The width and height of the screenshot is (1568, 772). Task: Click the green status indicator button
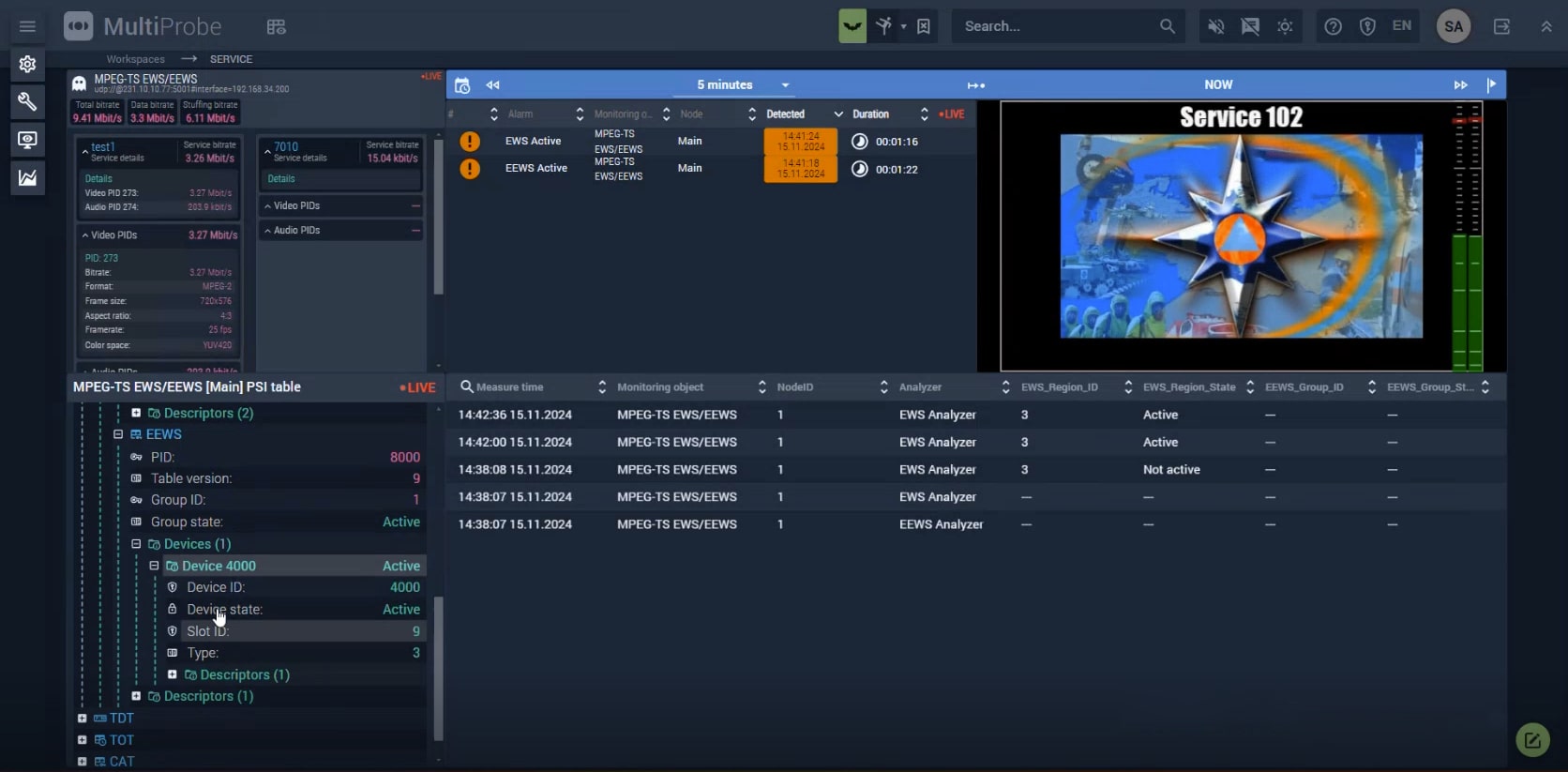point(852,26)
